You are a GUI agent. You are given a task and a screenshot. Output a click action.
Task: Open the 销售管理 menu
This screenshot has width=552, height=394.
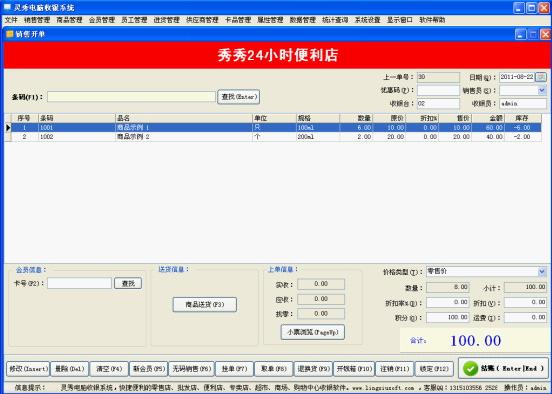tap(37, 20)
